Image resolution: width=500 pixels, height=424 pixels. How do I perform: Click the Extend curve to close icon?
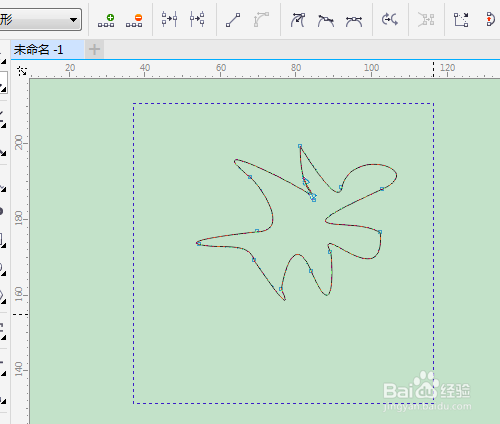tap(461, 20)
